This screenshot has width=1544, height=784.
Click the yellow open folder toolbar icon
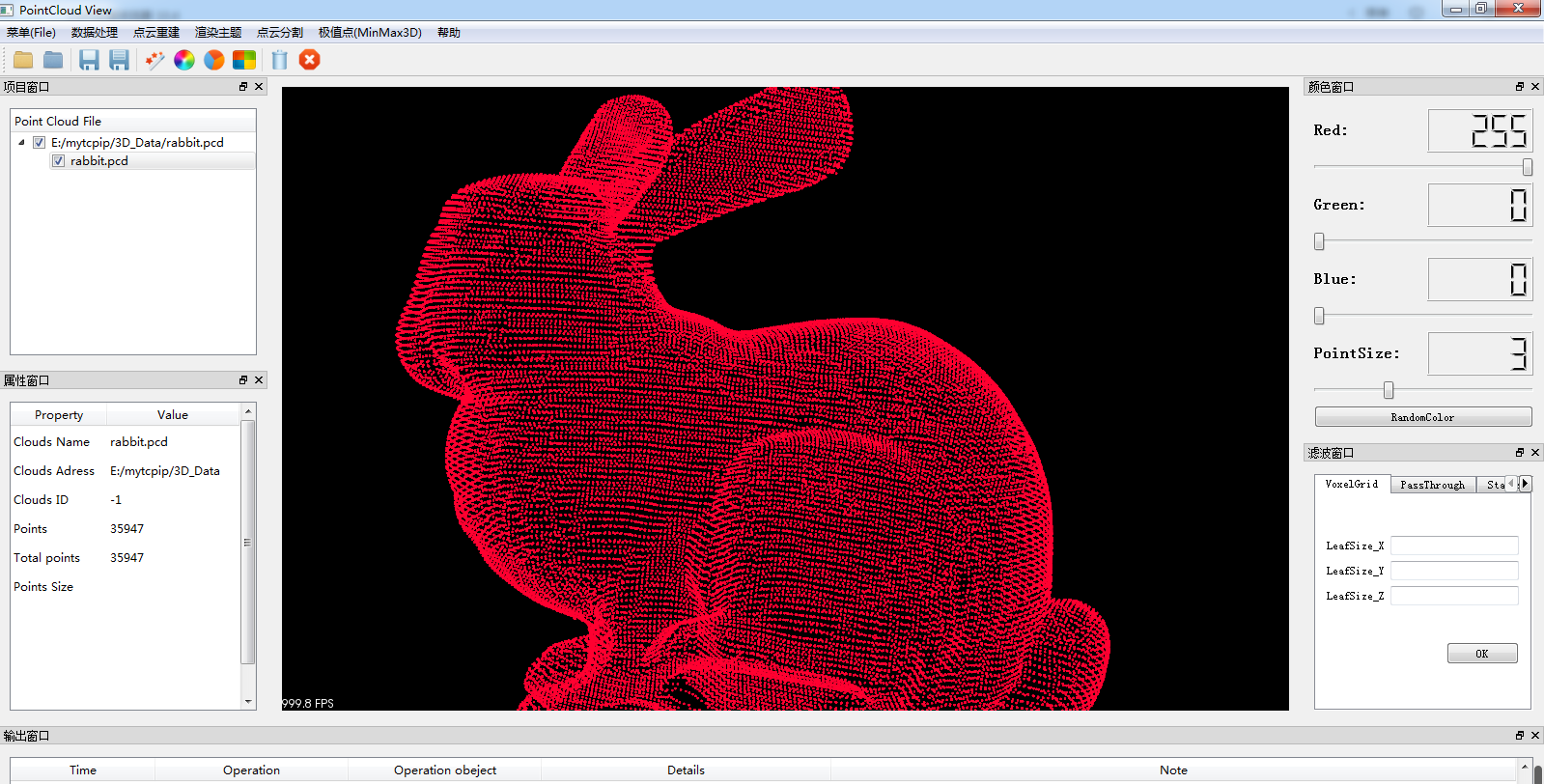pyautogui.click(x=23, y=60)
